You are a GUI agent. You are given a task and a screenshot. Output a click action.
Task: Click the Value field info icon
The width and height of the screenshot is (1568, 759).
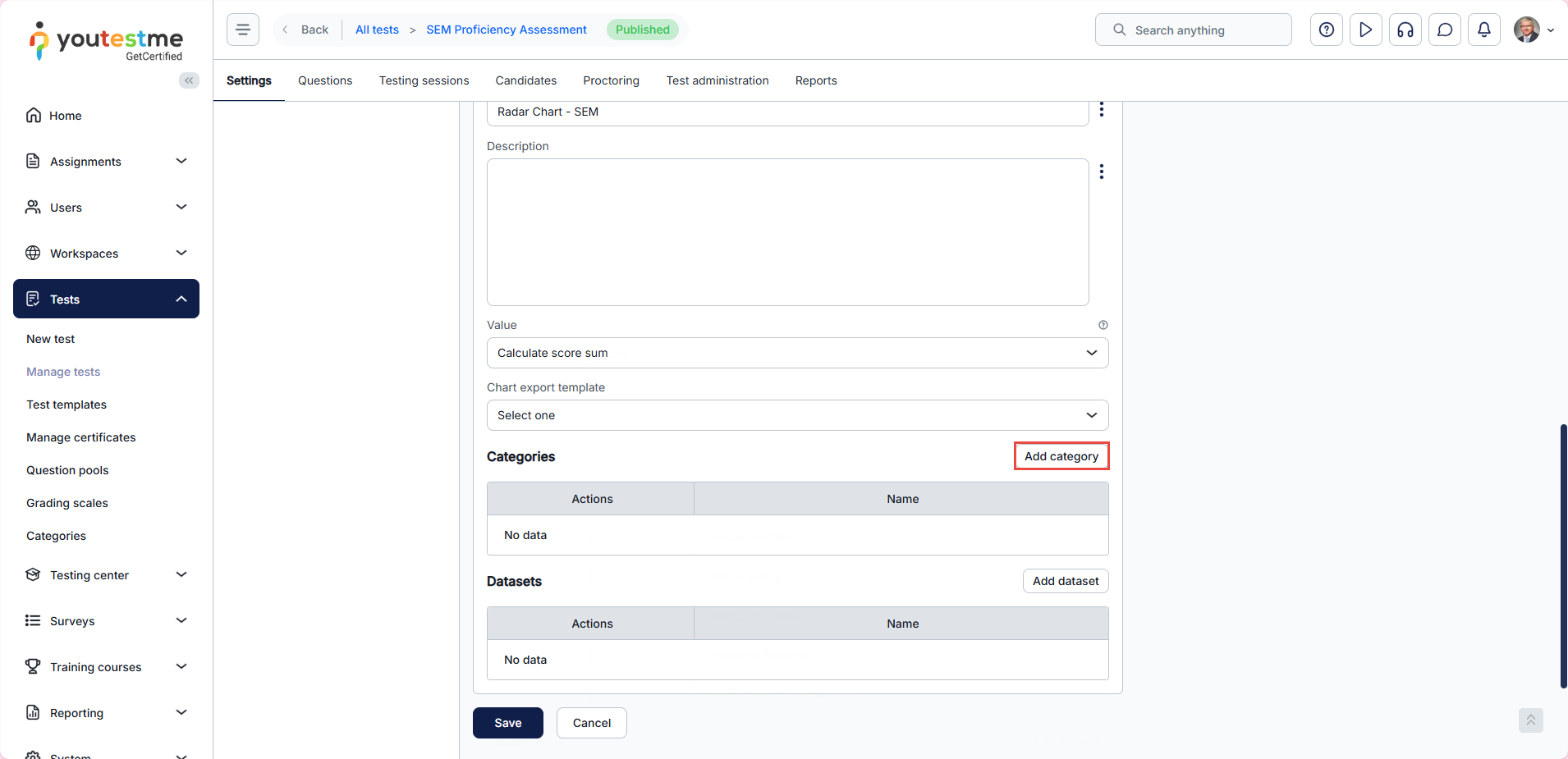pyautogui.click(x=1103, y=325)
